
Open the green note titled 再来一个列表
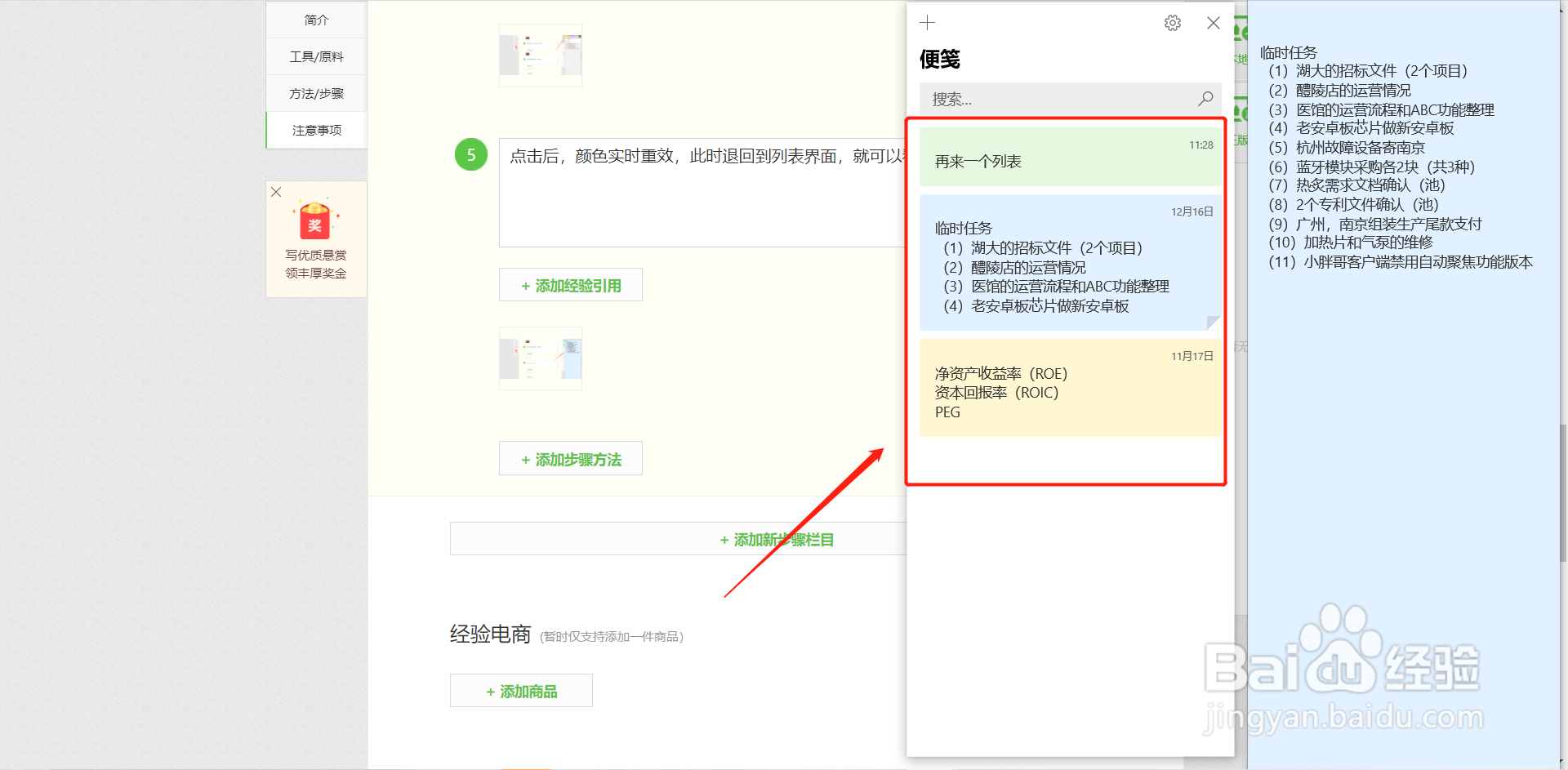point(1069,155)
